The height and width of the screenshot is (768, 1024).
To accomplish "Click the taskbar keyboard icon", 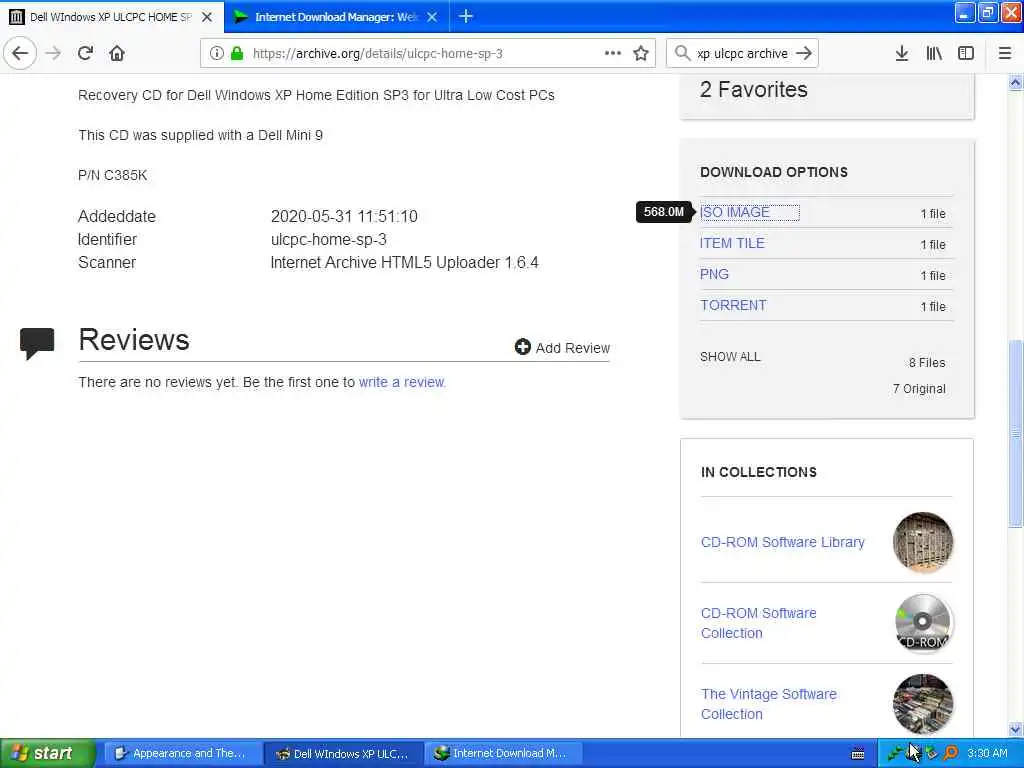I will point(858,754).
